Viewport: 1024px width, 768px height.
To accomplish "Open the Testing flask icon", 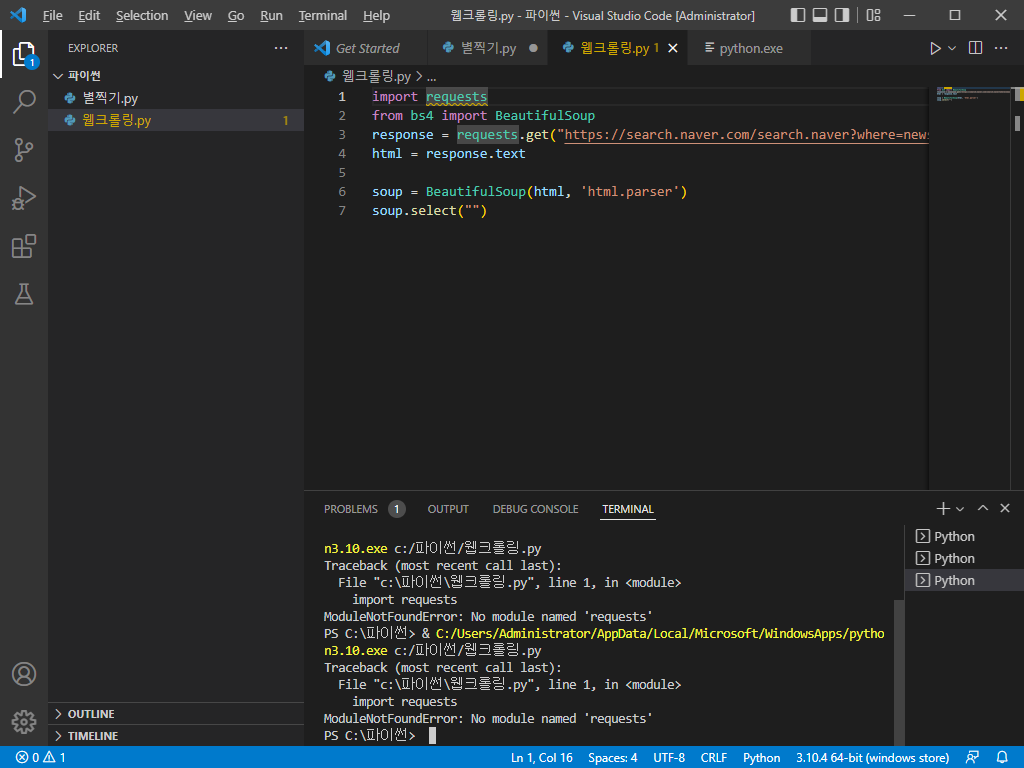I will pos(24,295).
